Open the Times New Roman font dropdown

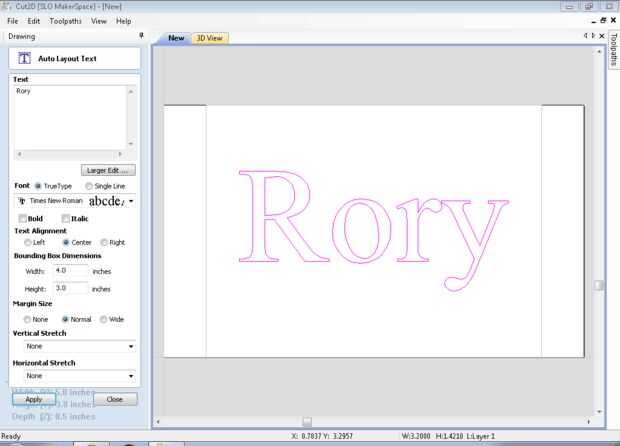pos(131,201)
